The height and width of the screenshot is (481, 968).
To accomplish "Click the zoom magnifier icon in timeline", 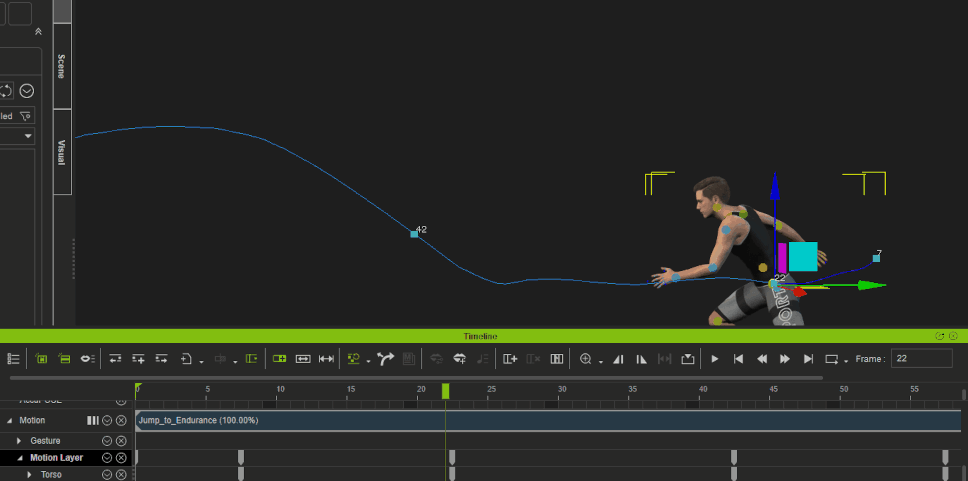I will pyautogui.click(x=586, y=359).
